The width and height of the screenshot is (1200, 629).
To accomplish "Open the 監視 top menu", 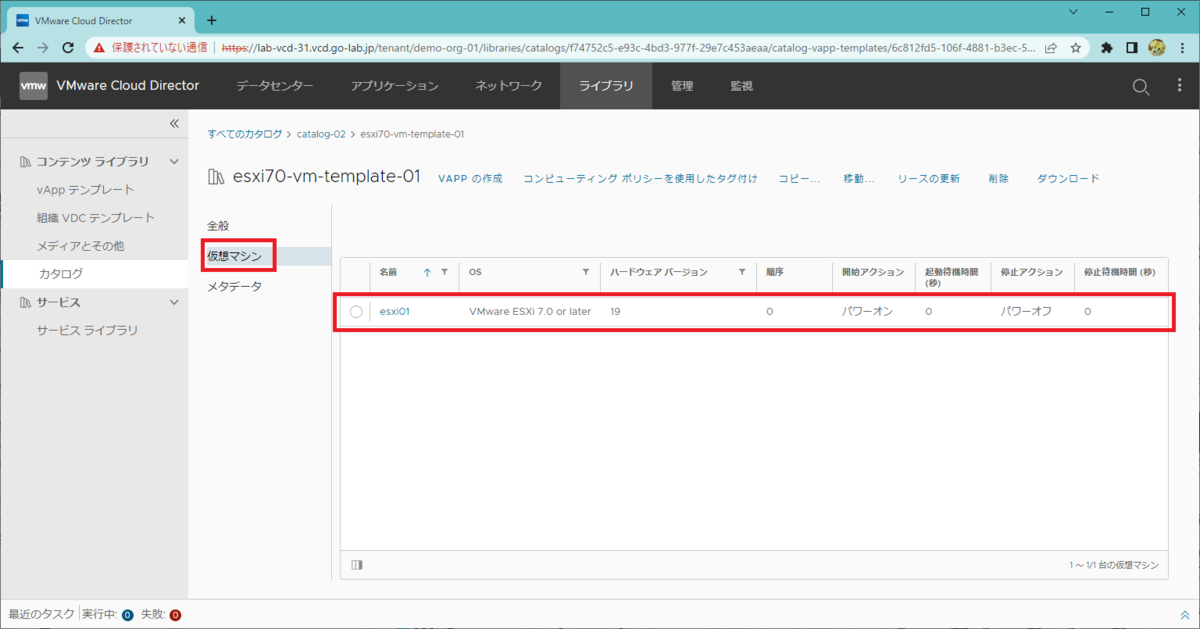I will (x=741, y=86).
